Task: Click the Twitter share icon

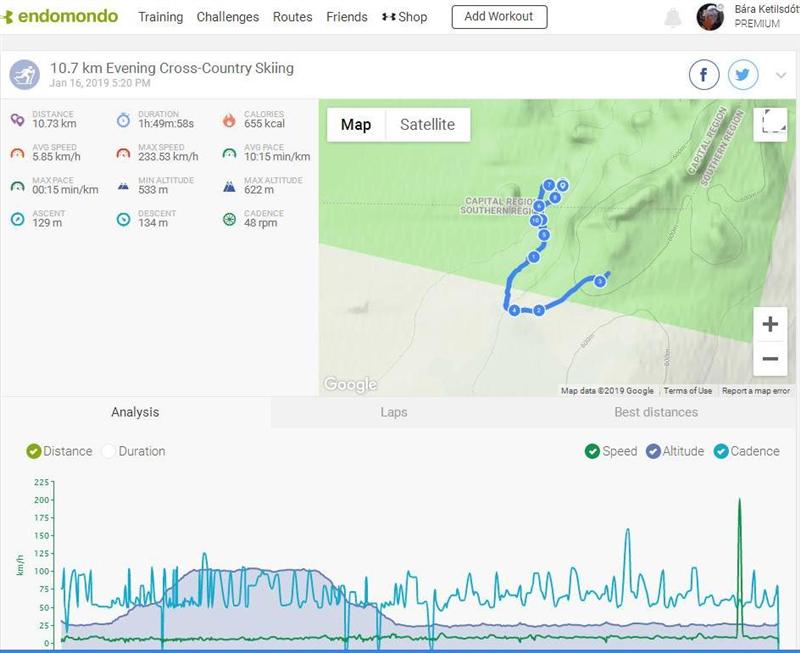Action: (742, 75)
